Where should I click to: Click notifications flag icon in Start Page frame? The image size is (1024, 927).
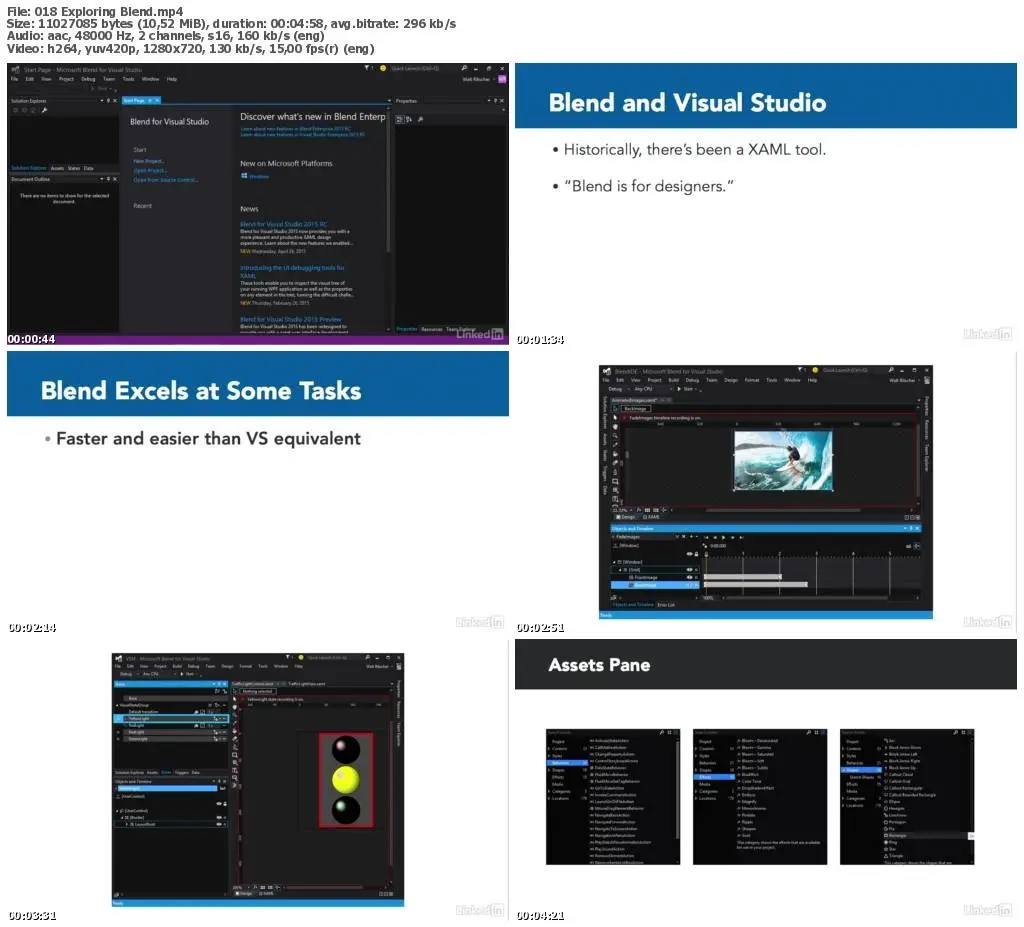pyautogui.click(x=368, y=68)
